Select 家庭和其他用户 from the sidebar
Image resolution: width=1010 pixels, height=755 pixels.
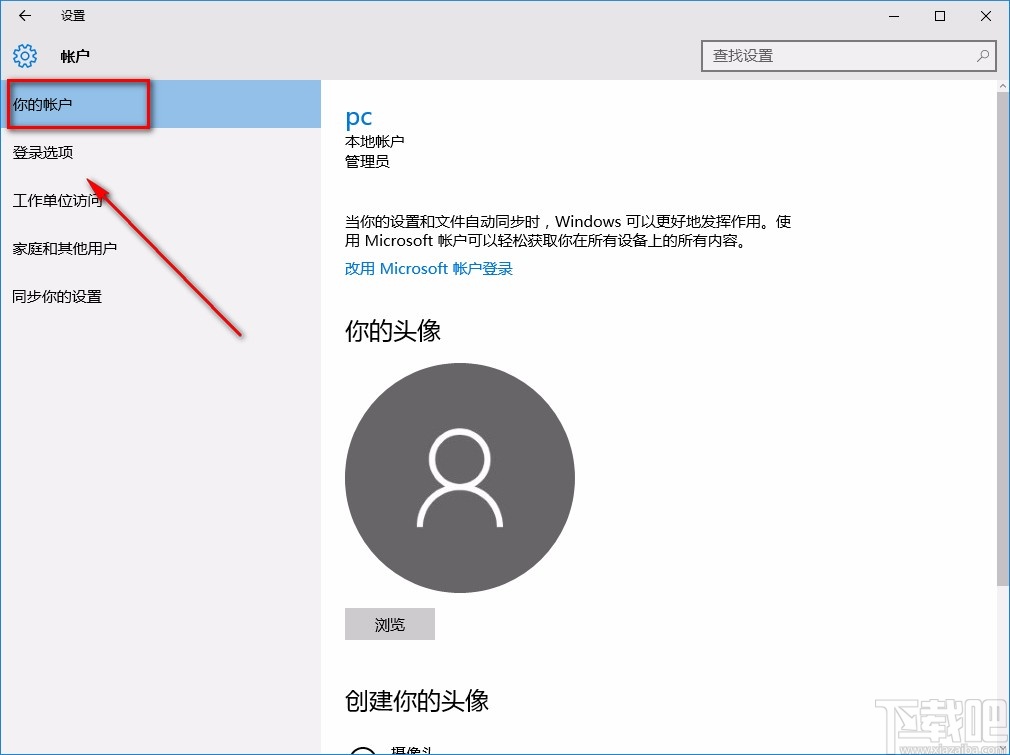pos(64,248)
